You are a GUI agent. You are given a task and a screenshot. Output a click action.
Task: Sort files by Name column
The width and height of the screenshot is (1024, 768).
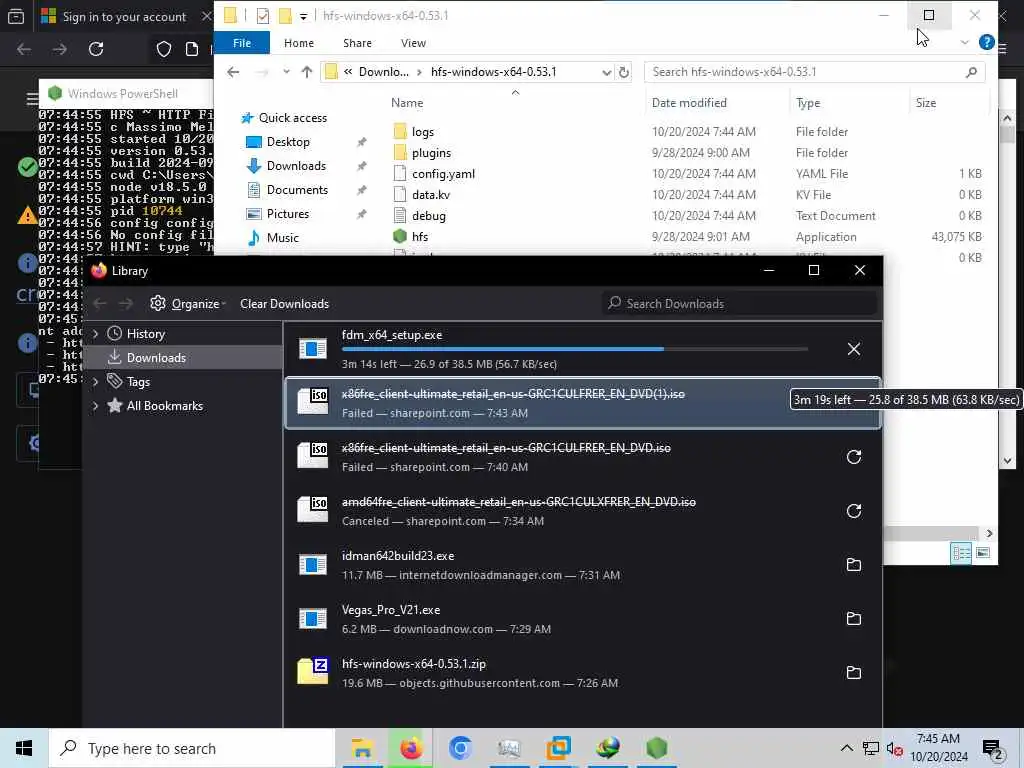coord(407,103)
